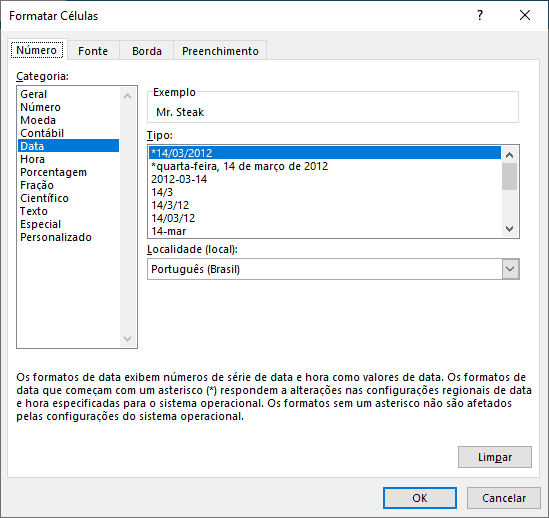Screen dimensions: 549x518
Task: Switch to the Fonte tab
Action: tap(93, 51)
